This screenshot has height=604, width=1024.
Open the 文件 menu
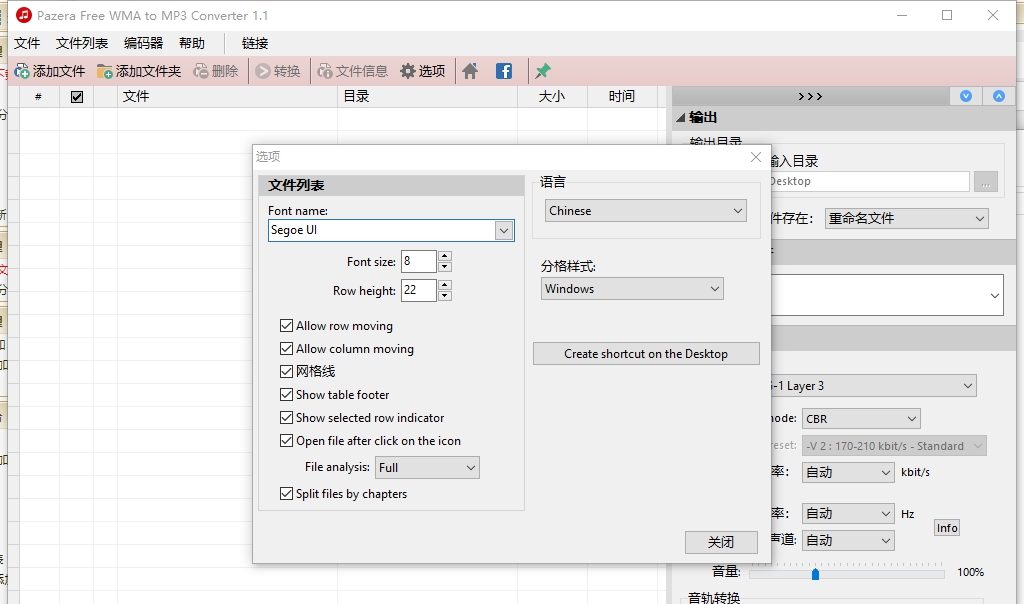coord(27,43)
